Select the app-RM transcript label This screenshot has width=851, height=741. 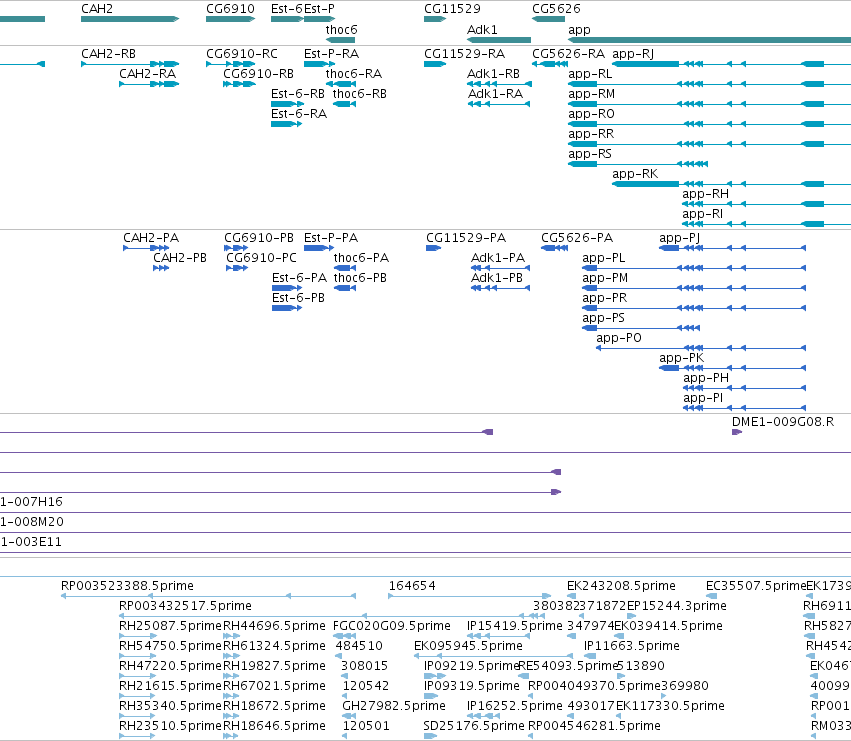pos(591,94)
